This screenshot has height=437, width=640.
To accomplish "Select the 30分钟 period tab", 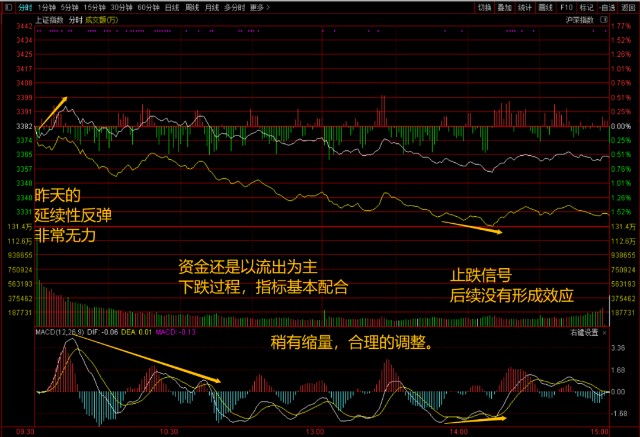I will (x=121, y=7).
